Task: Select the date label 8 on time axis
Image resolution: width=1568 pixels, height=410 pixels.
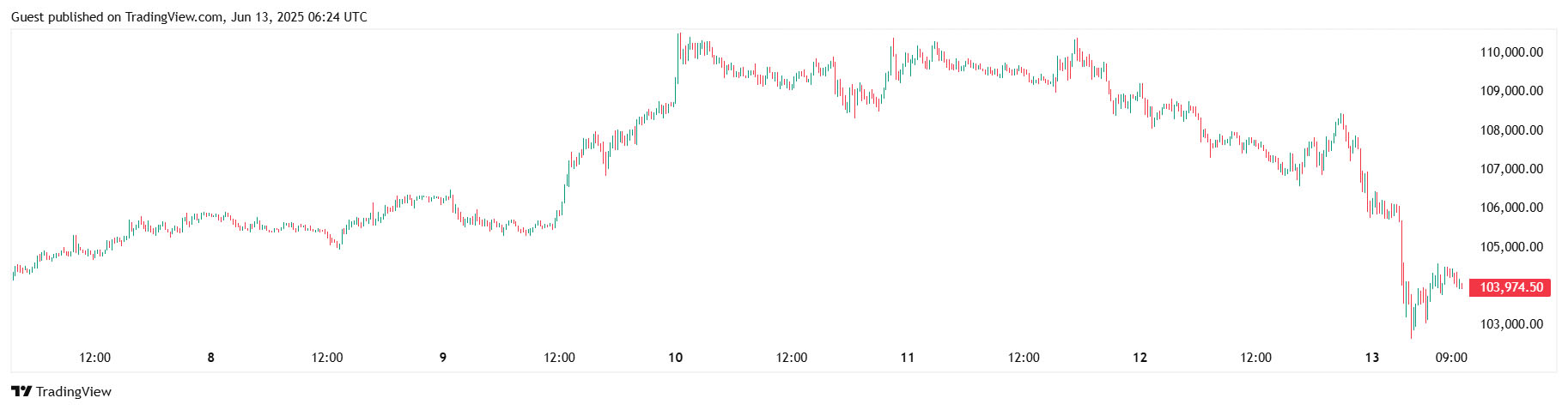Action: click(x=211, y=358)
